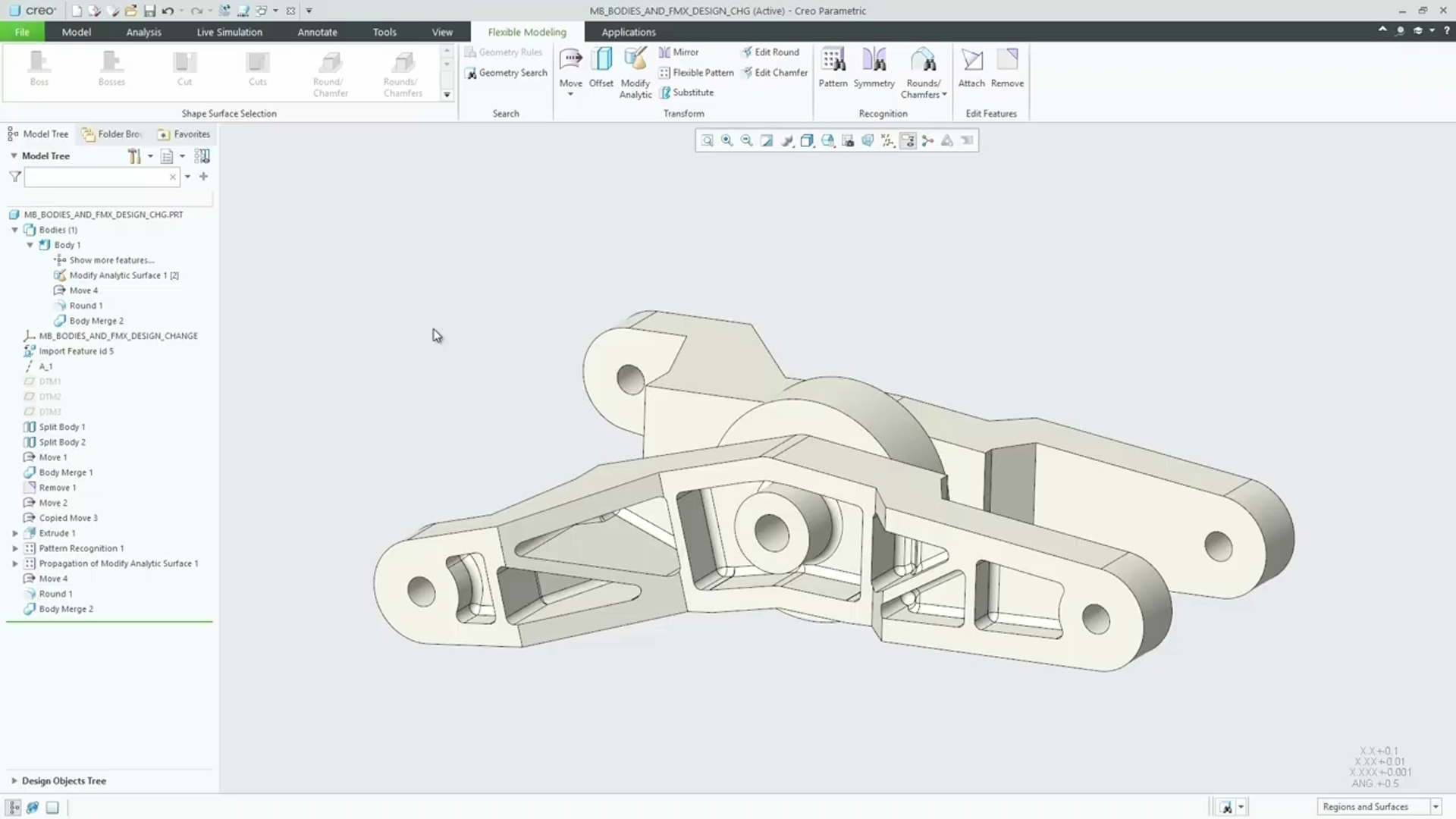Click Show more features... in tree
Viewport: 1456px width, 819px height.
[111, 260]
